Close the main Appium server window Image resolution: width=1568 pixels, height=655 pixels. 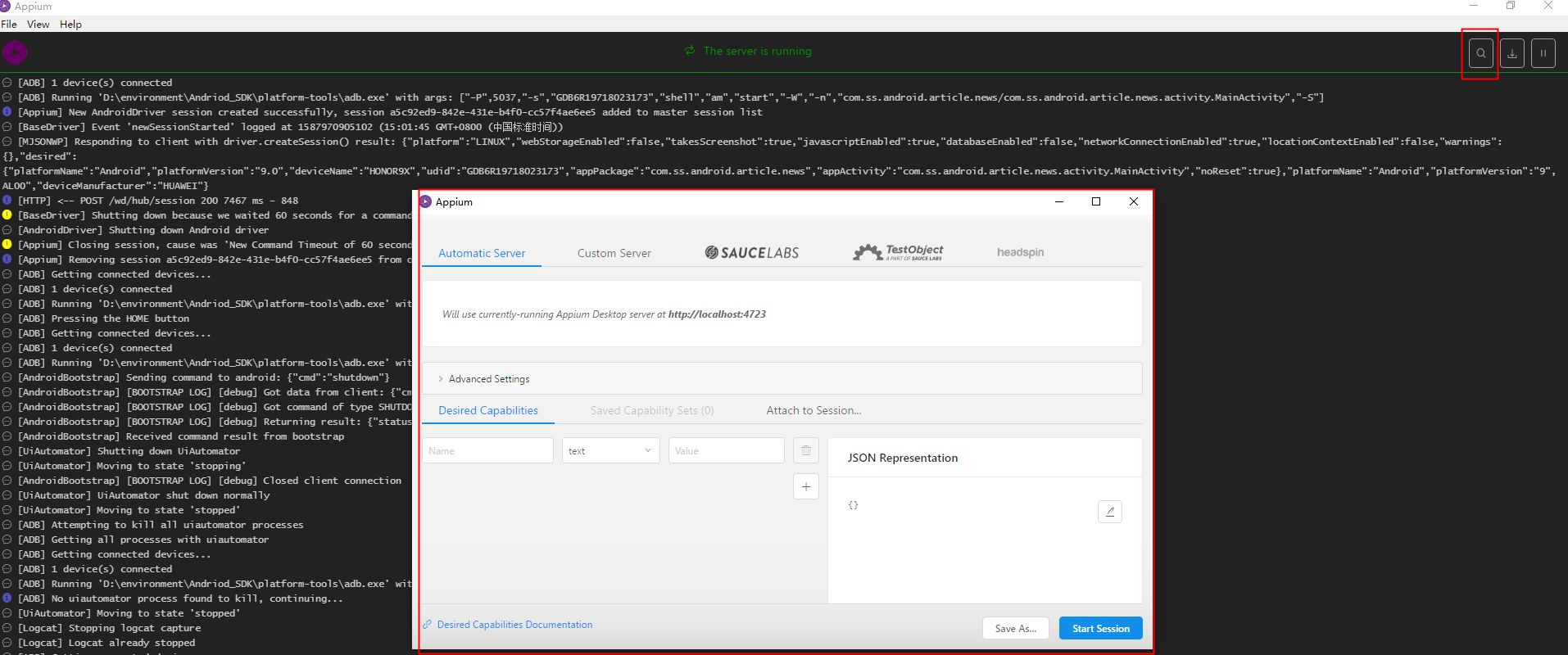point(1548,6)
